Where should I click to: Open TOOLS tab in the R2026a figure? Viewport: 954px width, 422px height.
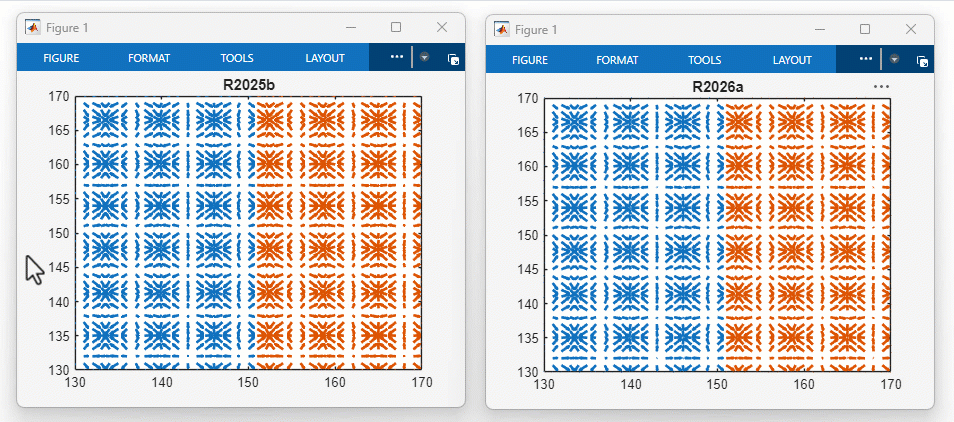tap(705, 60)
